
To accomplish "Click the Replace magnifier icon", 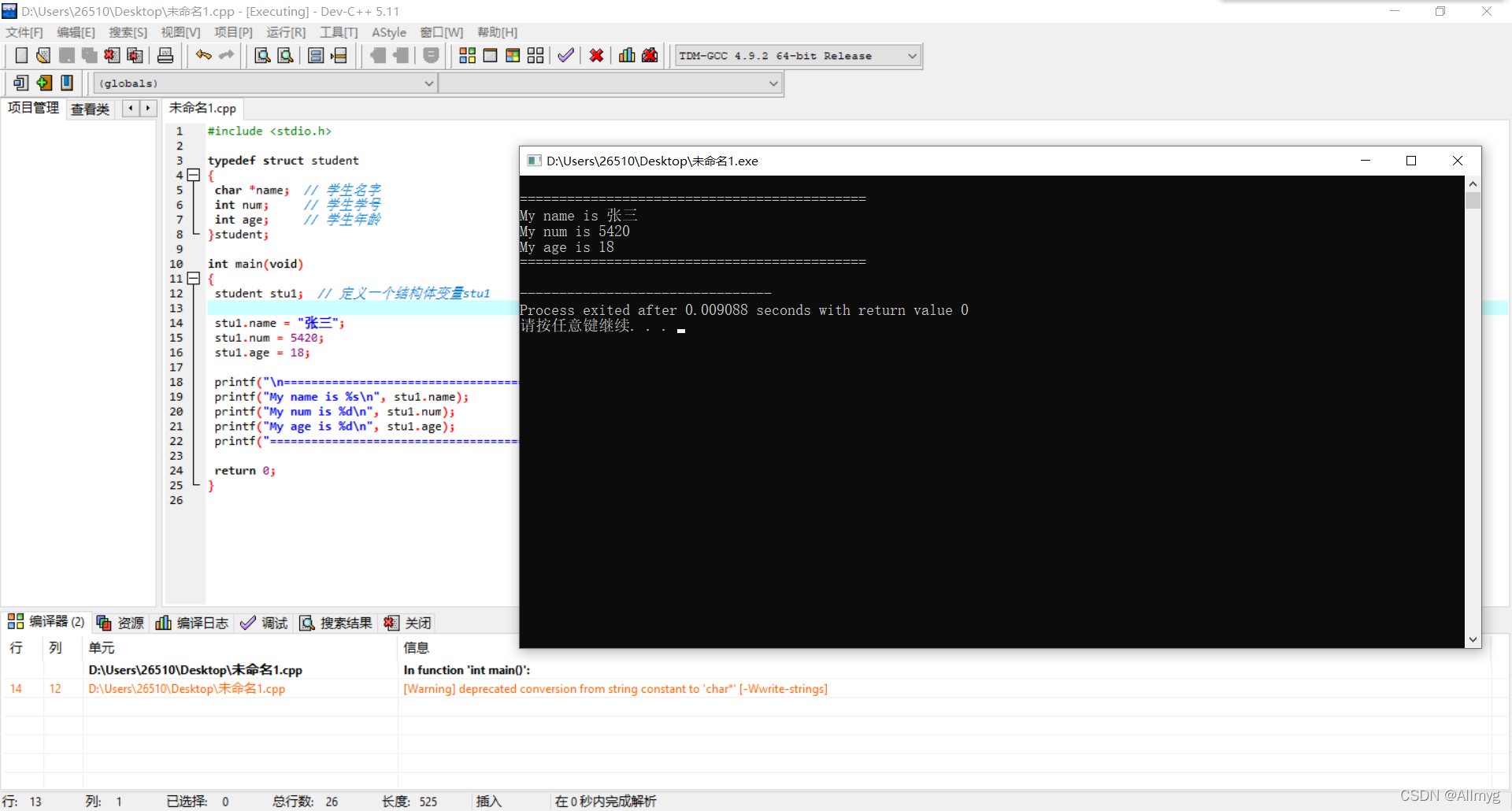I will tap(286, 55).
